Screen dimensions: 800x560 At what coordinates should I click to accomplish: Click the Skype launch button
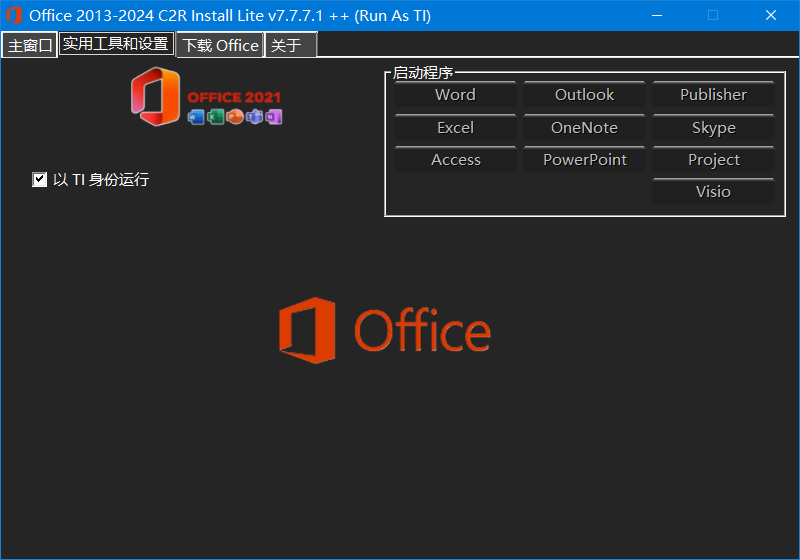pyautogui.click(x=713, y=128)
